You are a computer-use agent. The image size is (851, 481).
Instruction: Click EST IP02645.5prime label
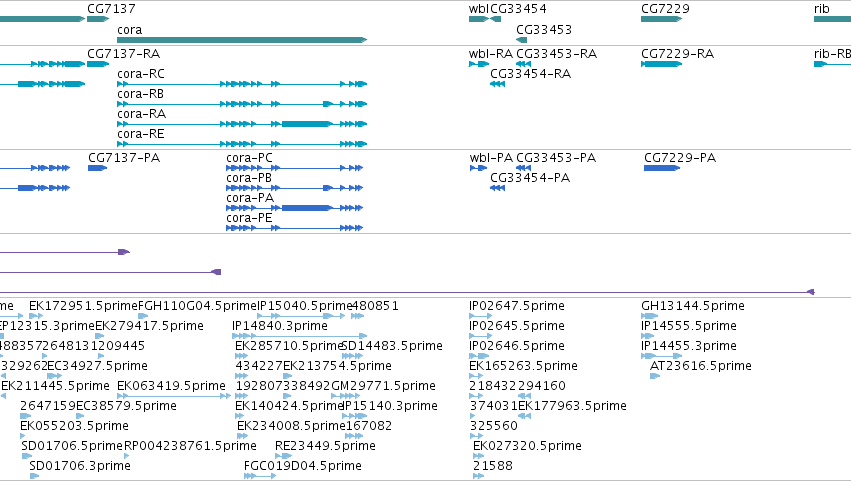pos(517,326)
